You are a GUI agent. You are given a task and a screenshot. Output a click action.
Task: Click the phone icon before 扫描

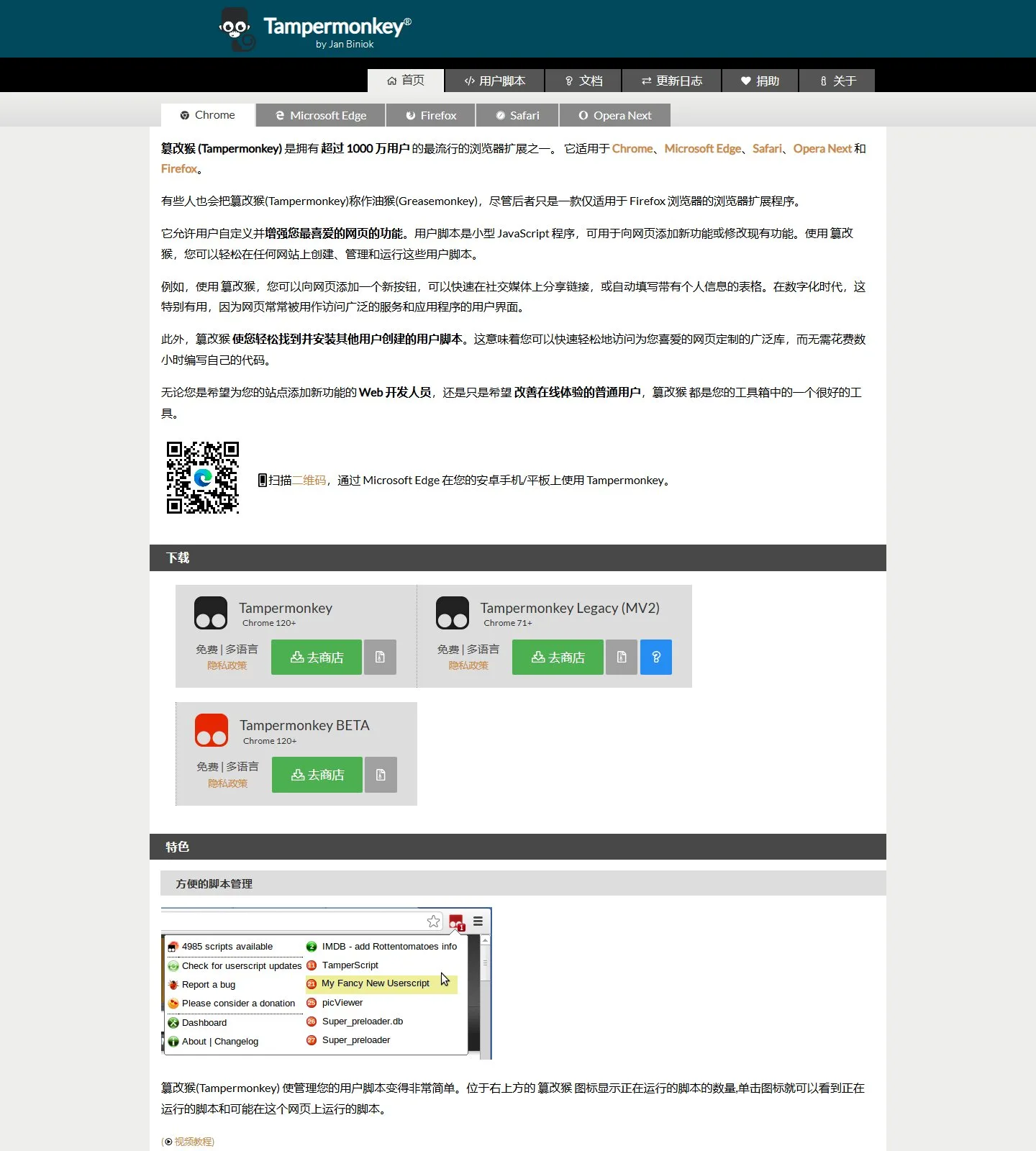263,480
